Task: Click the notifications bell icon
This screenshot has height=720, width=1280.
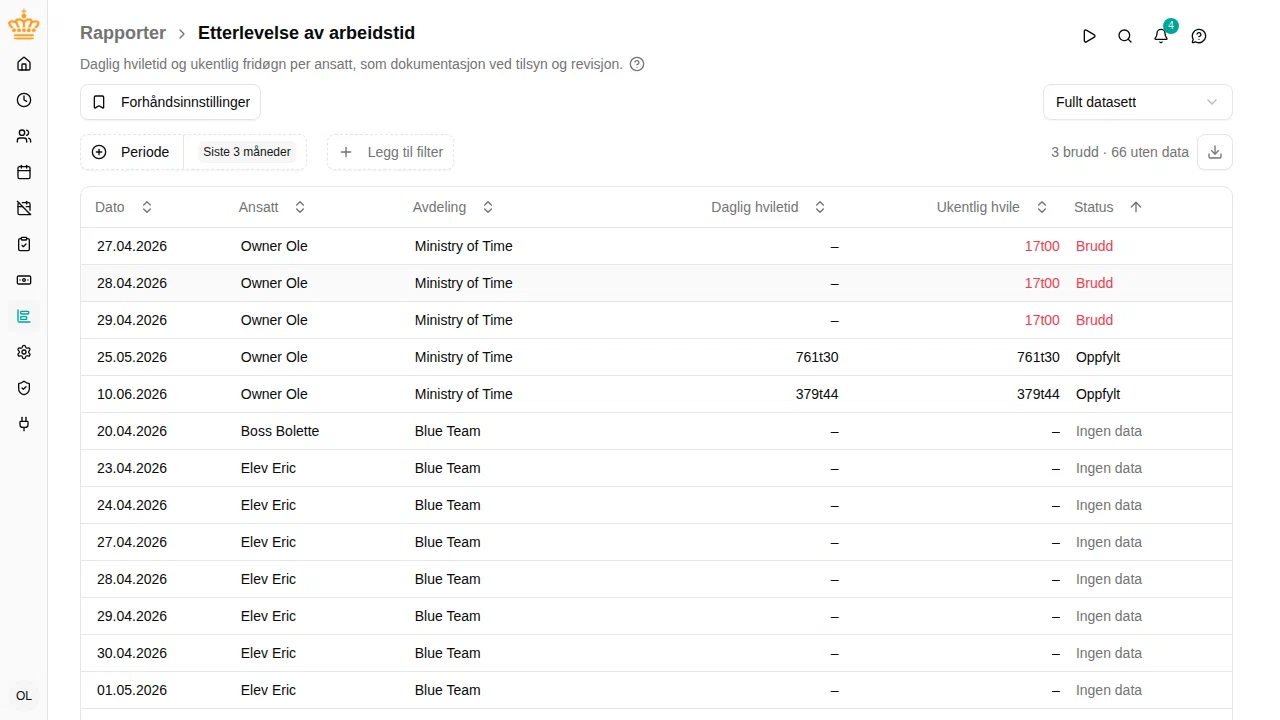Action: point(1161,36)
